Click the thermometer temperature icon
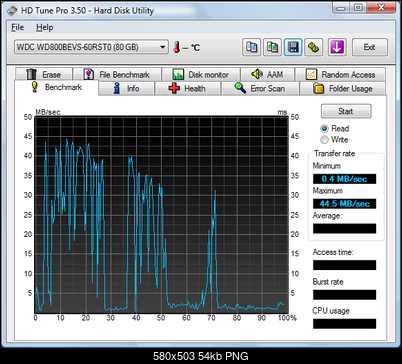 [177, 47]
